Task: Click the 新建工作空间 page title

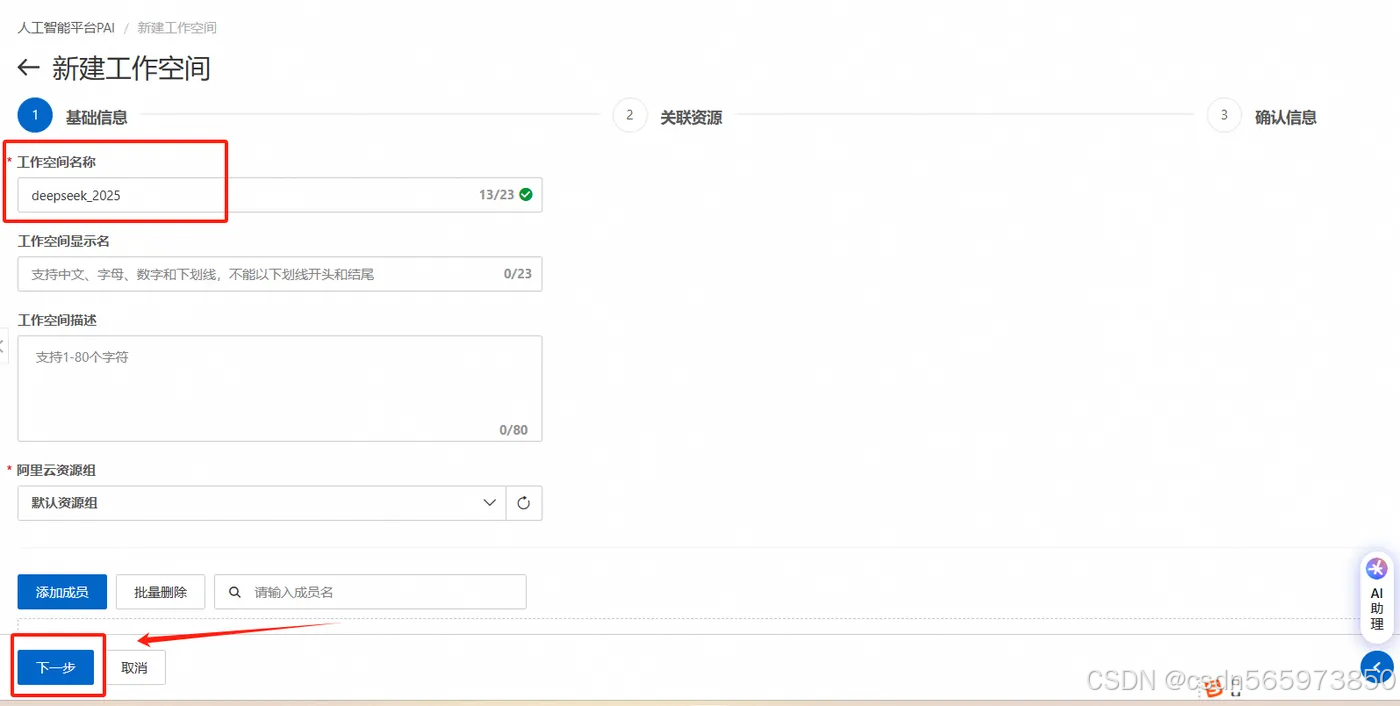Action: (131, 68)
